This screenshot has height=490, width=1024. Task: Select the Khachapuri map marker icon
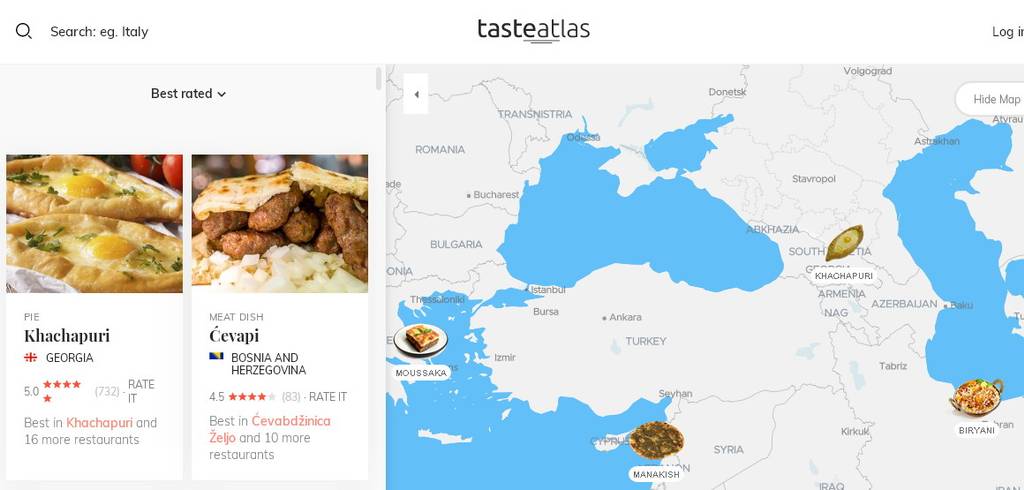click(x=844, y=243)
